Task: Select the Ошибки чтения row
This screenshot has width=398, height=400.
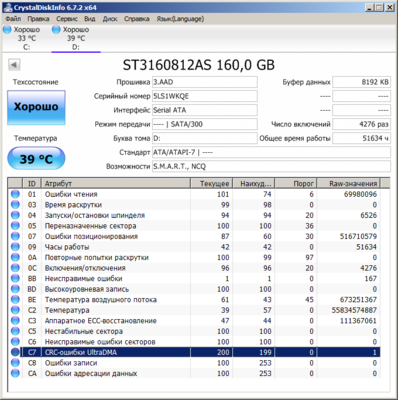Action: coord(194,194)
